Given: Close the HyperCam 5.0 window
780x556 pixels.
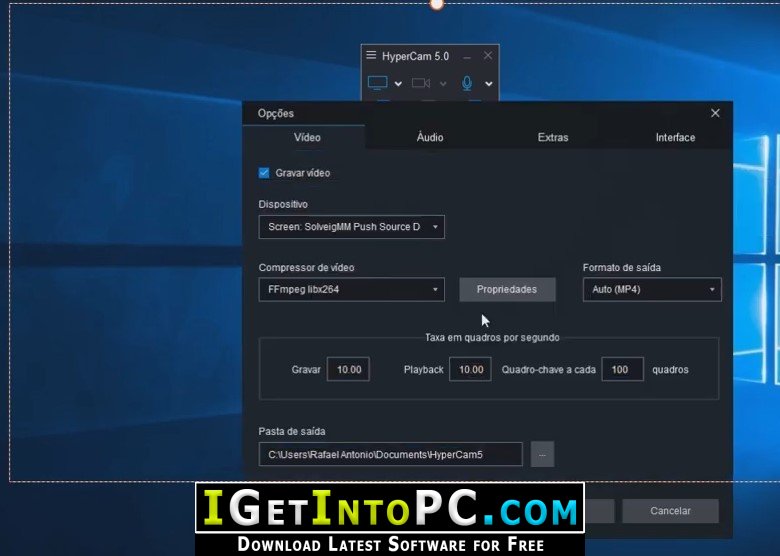Looking at the screenshot, I should tap(488, 56).
